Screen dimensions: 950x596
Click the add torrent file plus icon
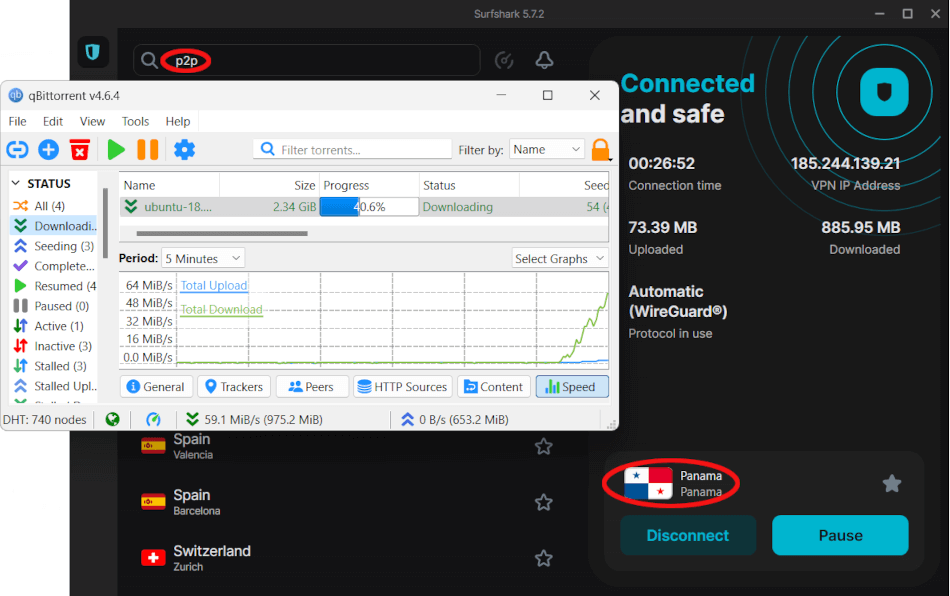coord(48,149)
